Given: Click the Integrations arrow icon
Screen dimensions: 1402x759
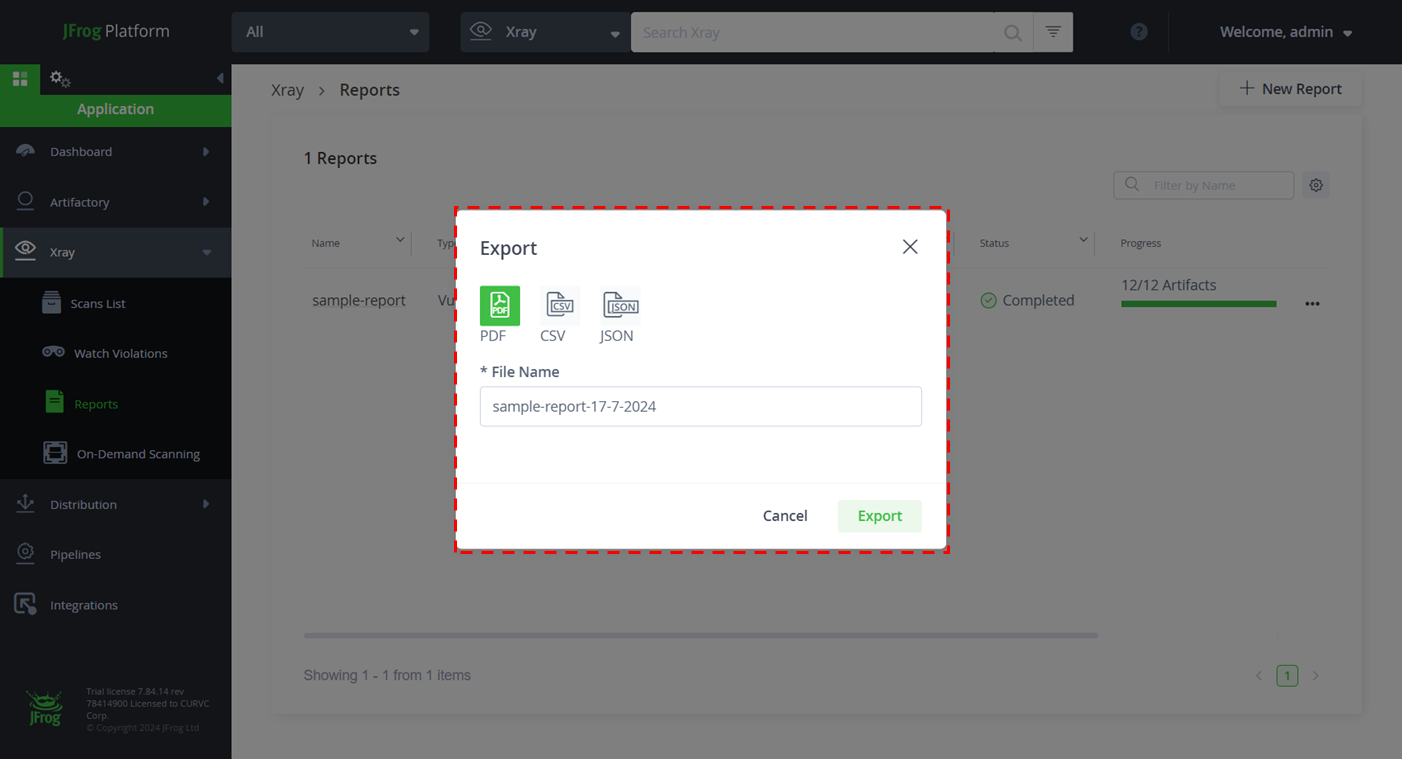Looking at the screenshot, I should pos(25,604).
